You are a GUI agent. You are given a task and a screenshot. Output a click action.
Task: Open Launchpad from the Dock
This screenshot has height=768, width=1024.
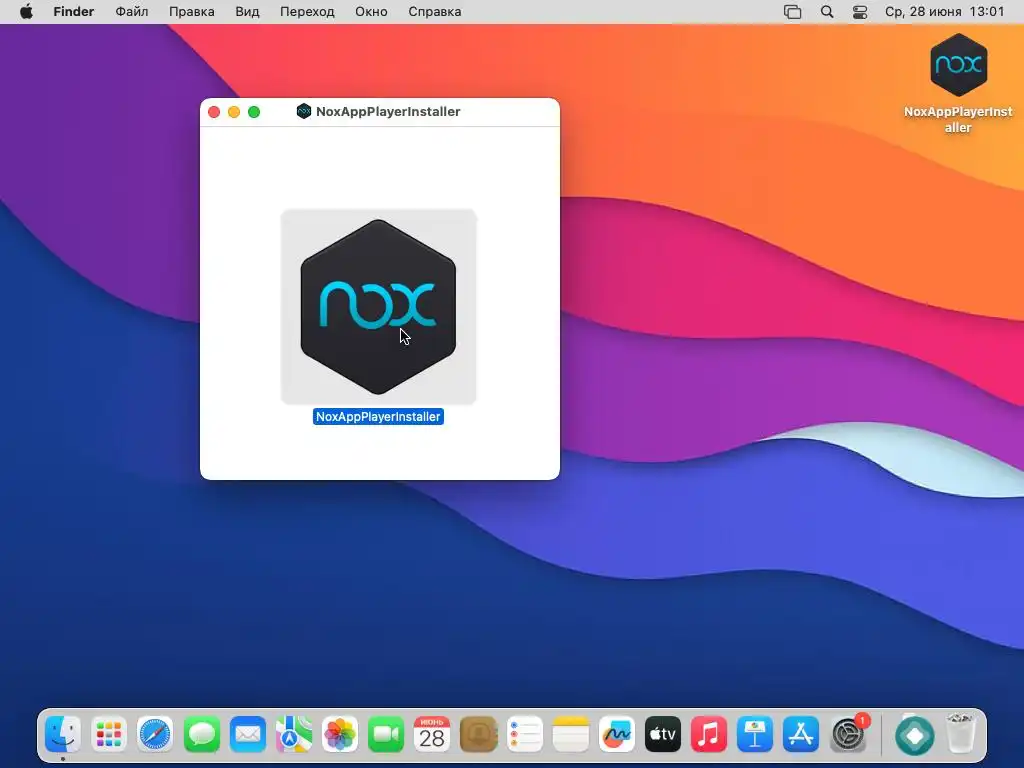pos(109,734)
